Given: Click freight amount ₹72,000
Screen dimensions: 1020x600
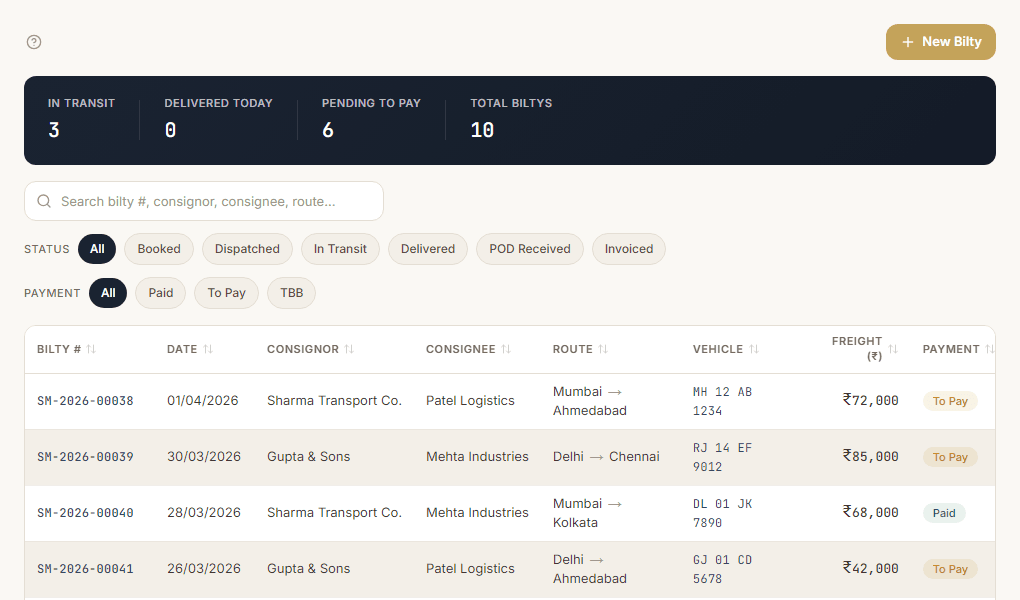Looking at the screenshot, I should coord(871,400).
